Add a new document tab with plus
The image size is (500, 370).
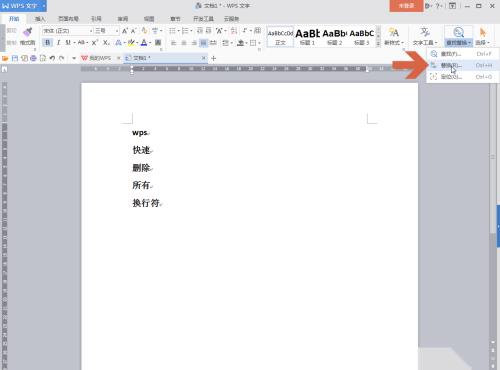(214, 58)
